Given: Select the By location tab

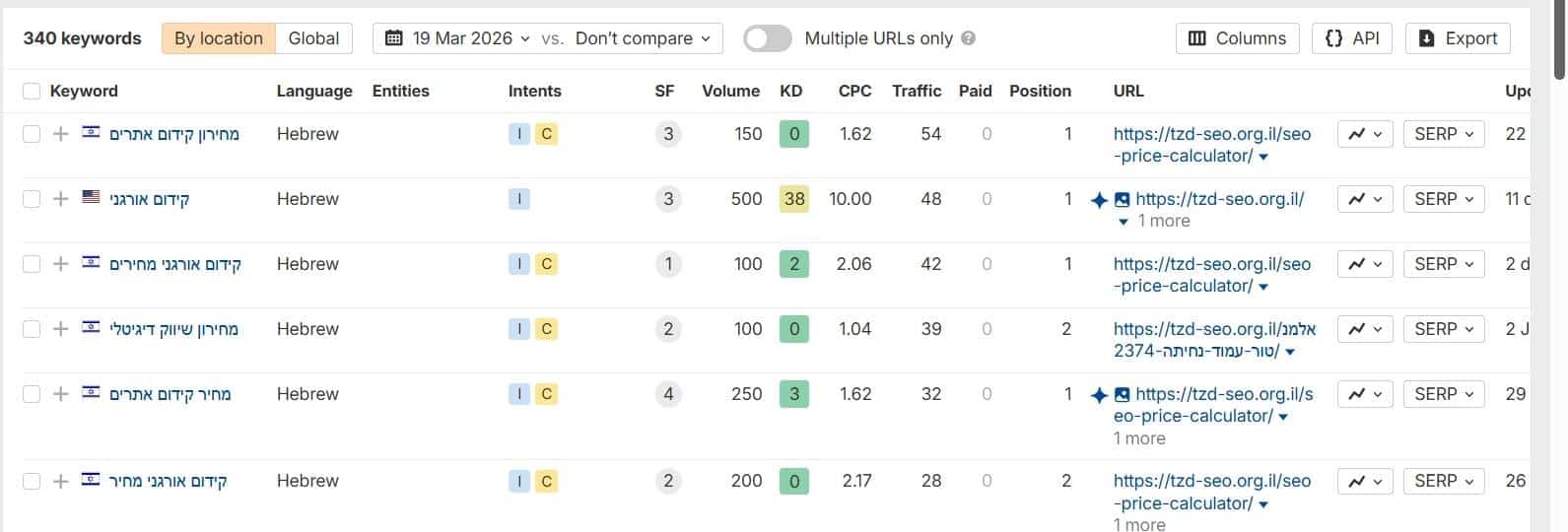Looking at the screenshot, I should coord(218,38).
